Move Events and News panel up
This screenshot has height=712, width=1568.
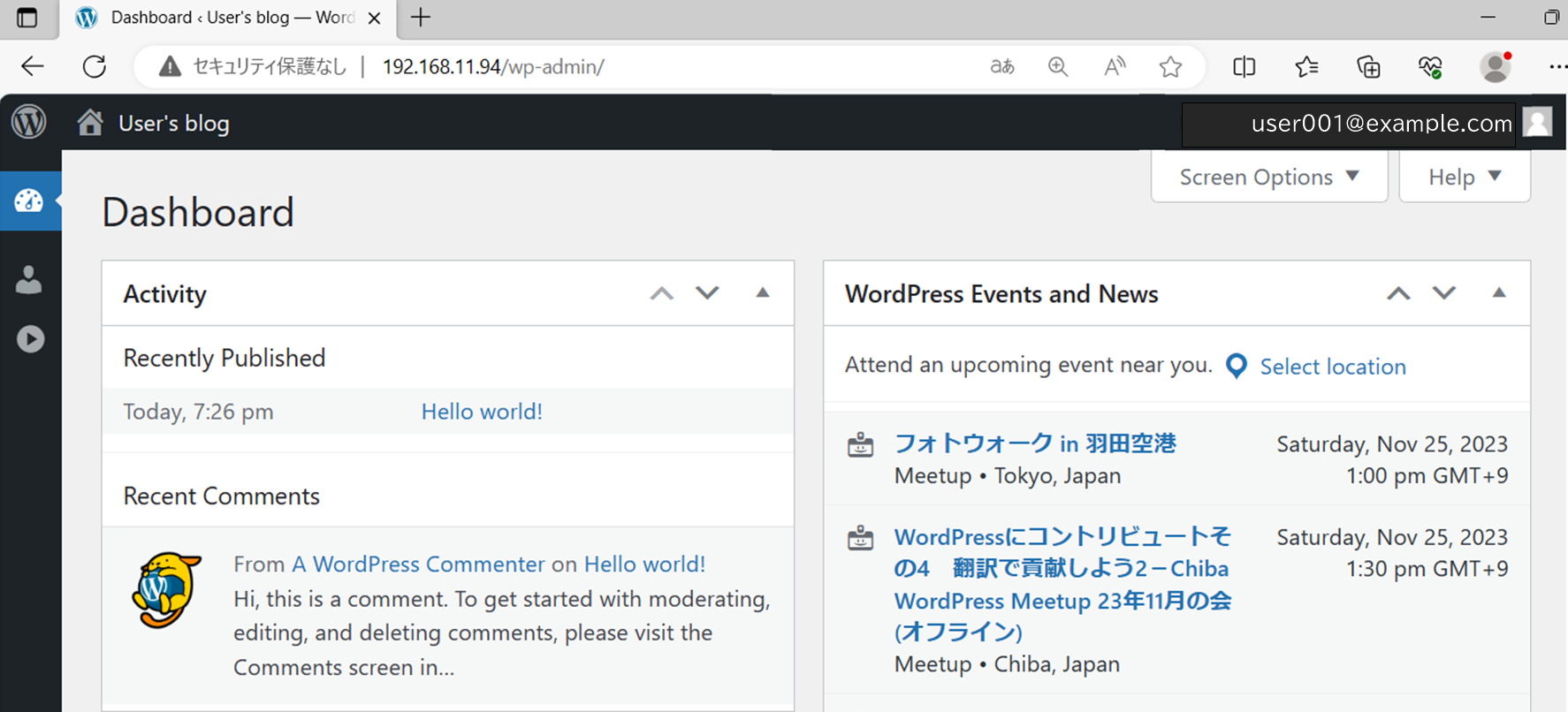coord(1397,293)
